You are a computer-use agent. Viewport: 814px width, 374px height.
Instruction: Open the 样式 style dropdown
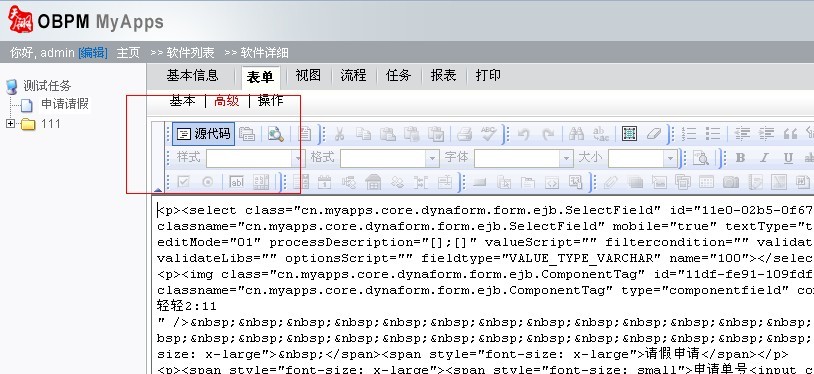pyautogui.click(x=255, y=158)
